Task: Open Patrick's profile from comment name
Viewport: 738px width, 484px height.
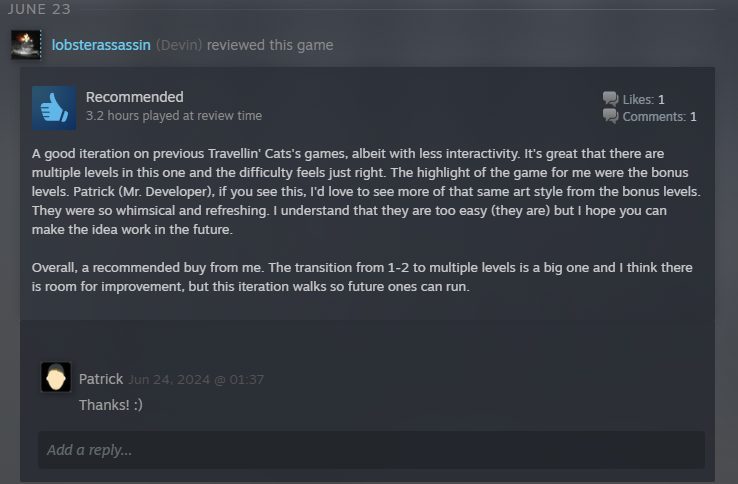Action: tap(101, 379)
